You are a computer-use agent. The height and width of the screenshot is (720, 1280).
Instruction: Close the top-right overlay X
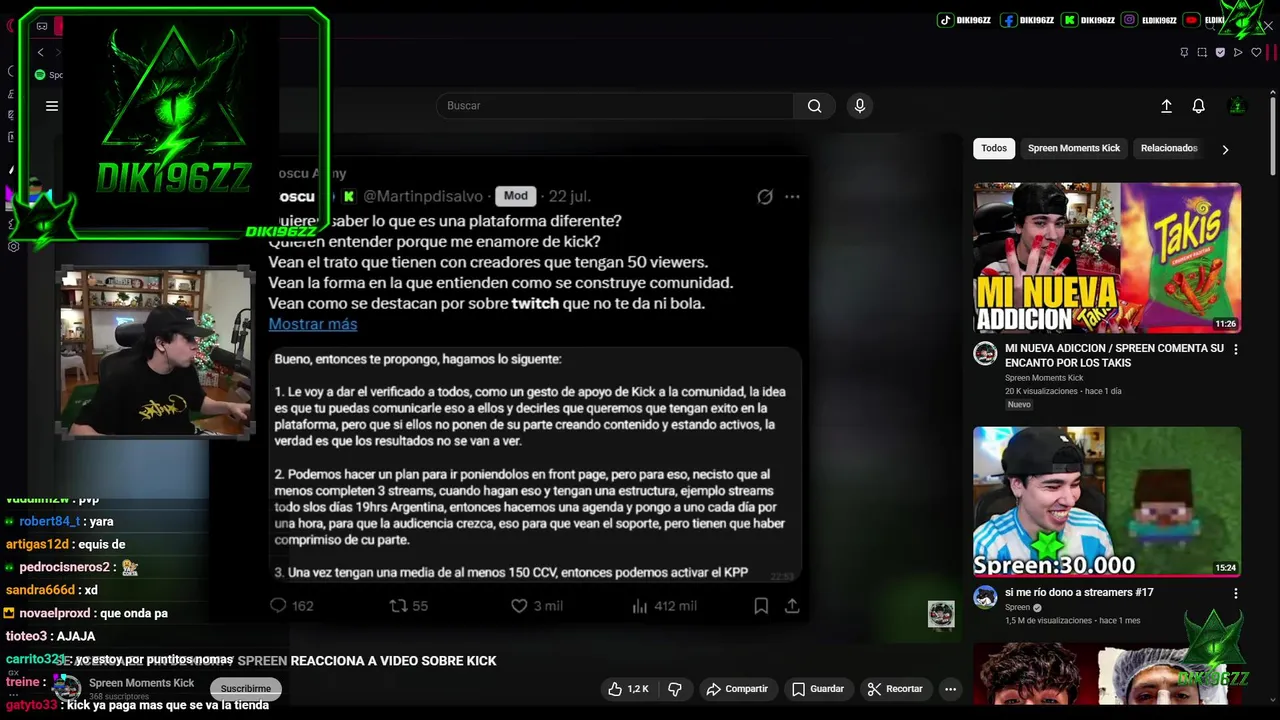point(1268,26)
